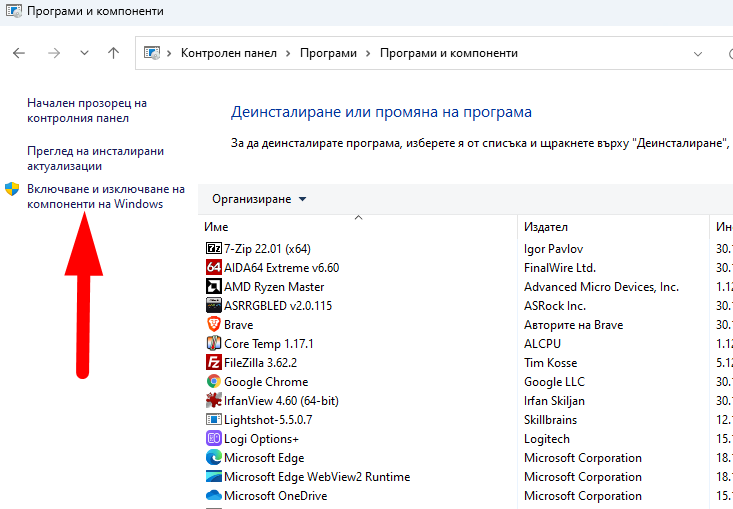733x509 pixels.
Task: Select 7-Zip 22.01 (x64) entry
Action: click(267, 249)
